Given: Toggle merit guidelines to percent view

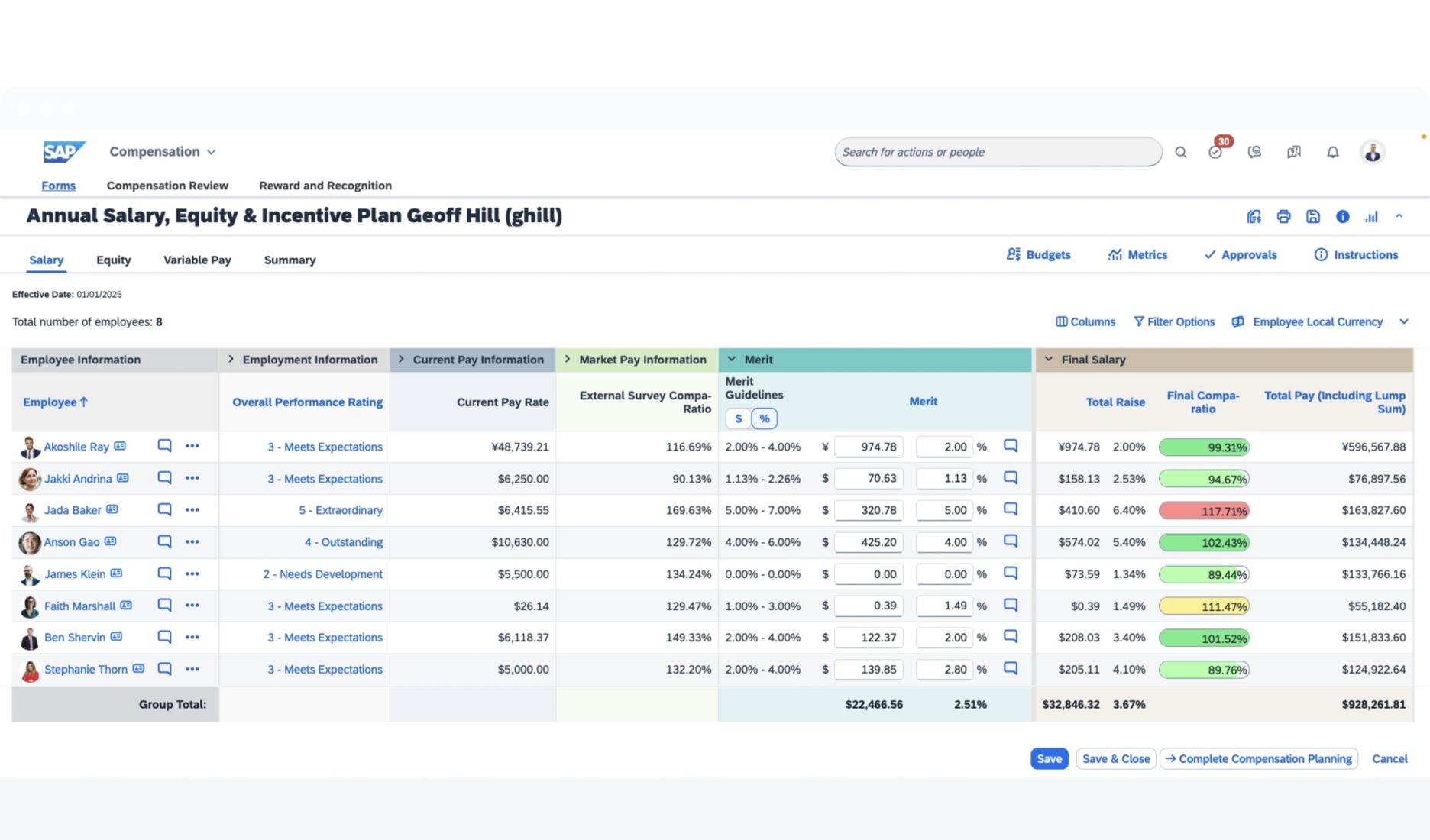Looking at the screenshot, I should 765,418.
